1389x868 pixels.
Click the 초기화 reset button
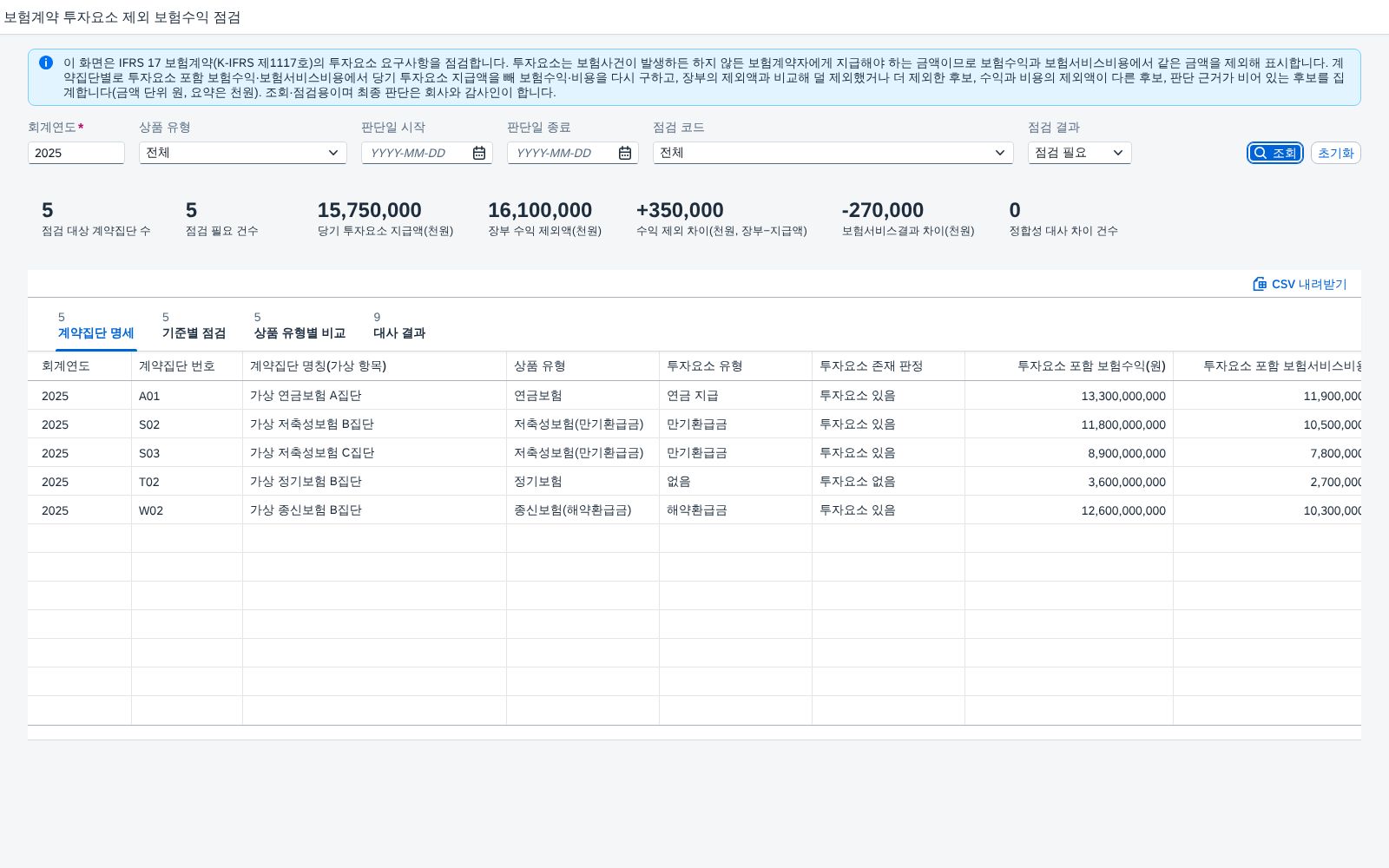[1336, 153]
